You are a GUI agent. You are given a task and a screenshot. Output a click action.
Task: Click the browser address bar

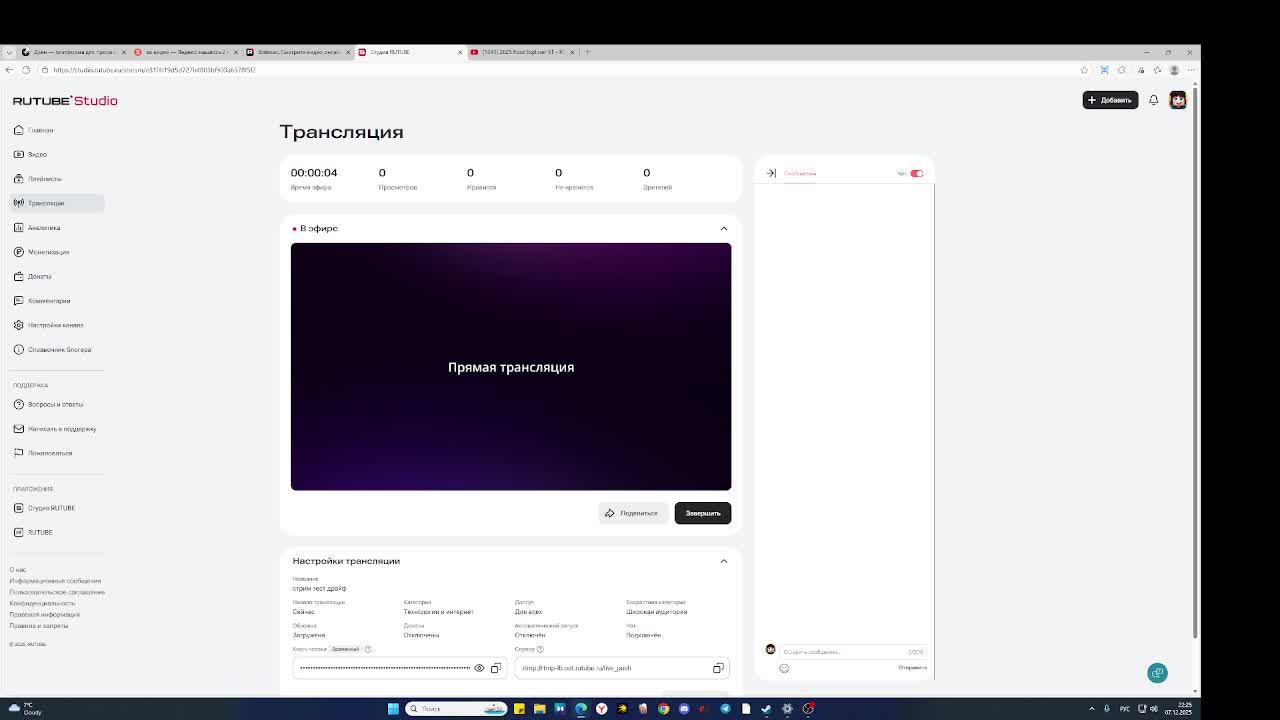[560, 70]
